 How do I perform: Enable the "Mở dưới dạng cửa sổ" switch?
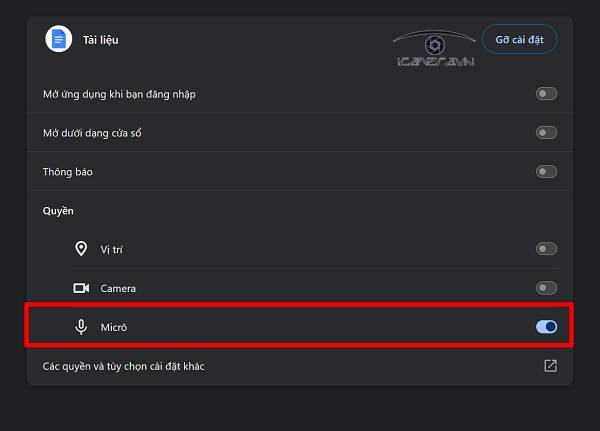pyautogui.click(x=546, y=133)
